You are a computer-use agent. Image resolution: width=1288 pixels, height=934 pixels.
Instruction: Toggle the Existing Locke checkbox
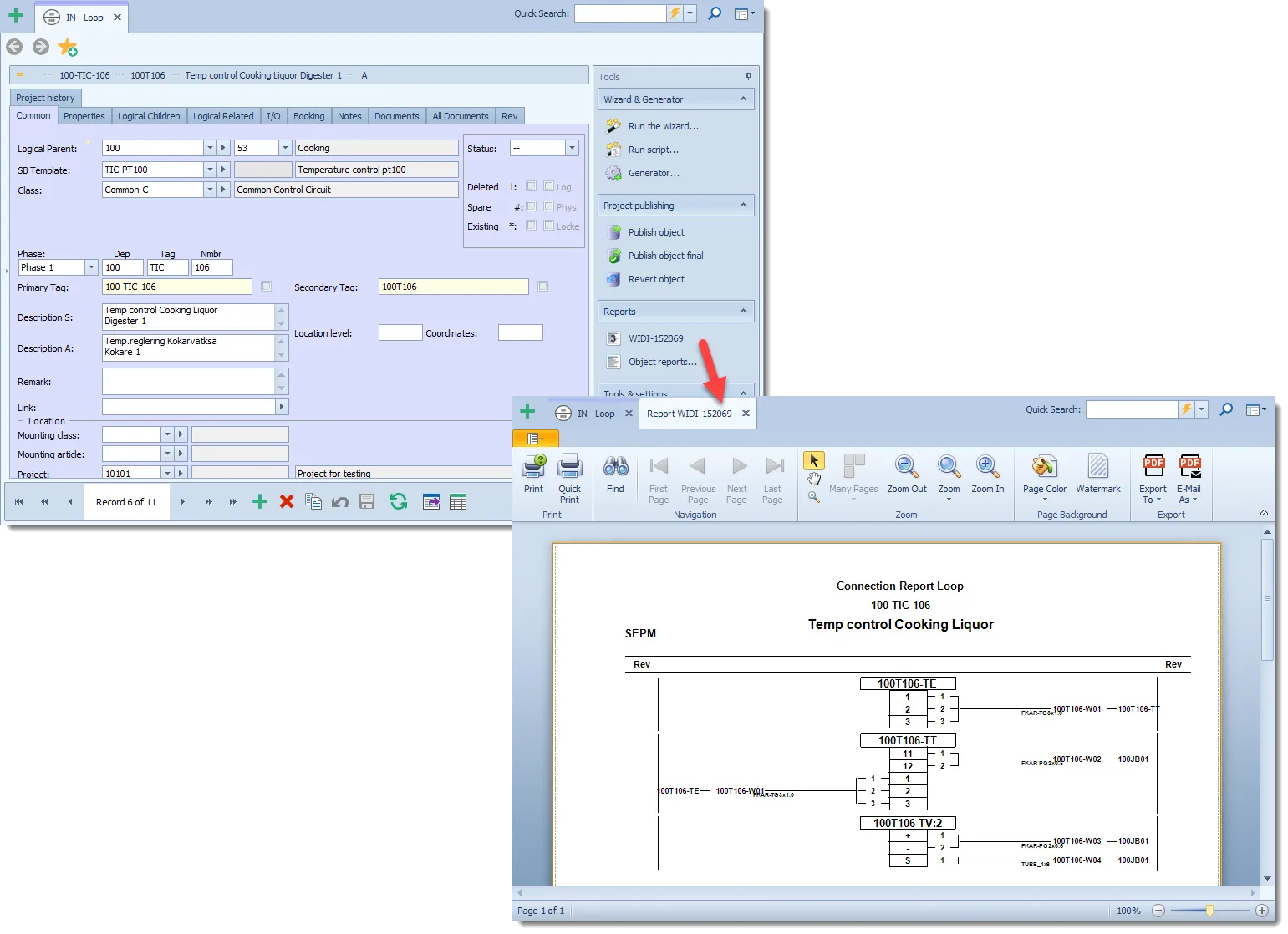549,226
